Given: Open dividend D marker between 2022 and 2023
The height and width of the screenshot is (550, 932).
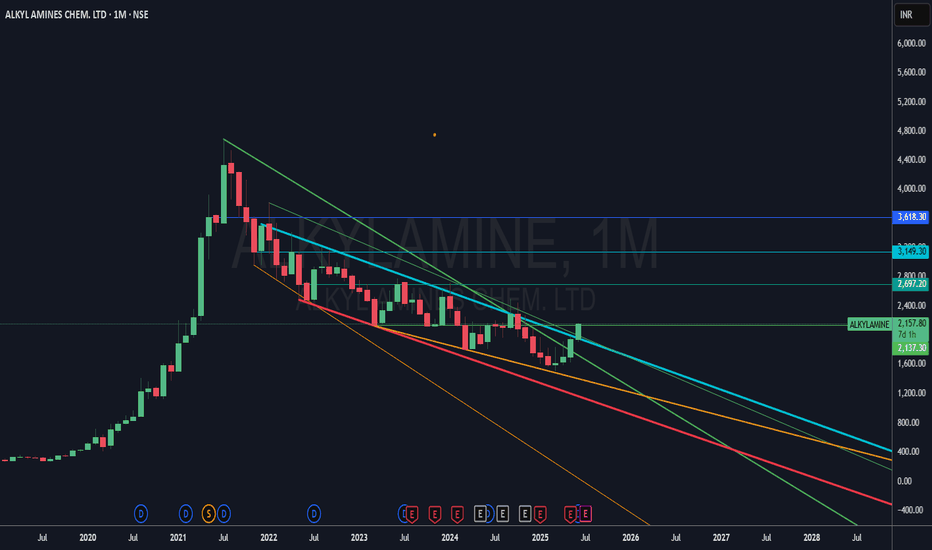Looking at the screenshot, I should 314,514.
